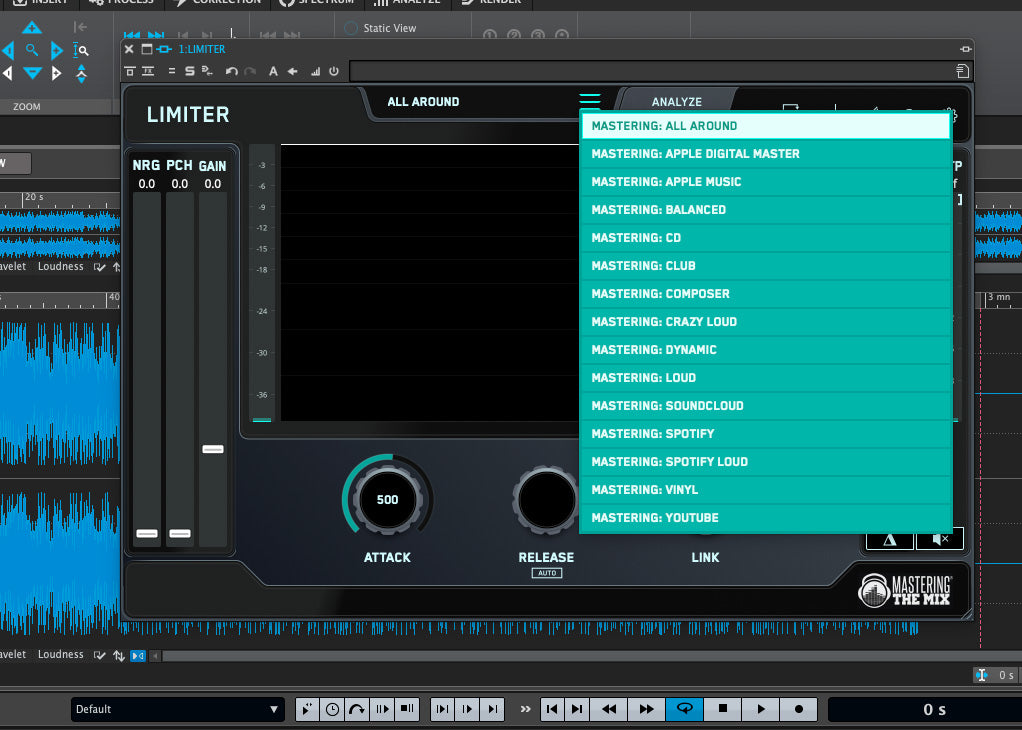The height and width of the screenshot is (730, 1022).
Task: Stop playback with the Stop button
Action: click(722, 708)
